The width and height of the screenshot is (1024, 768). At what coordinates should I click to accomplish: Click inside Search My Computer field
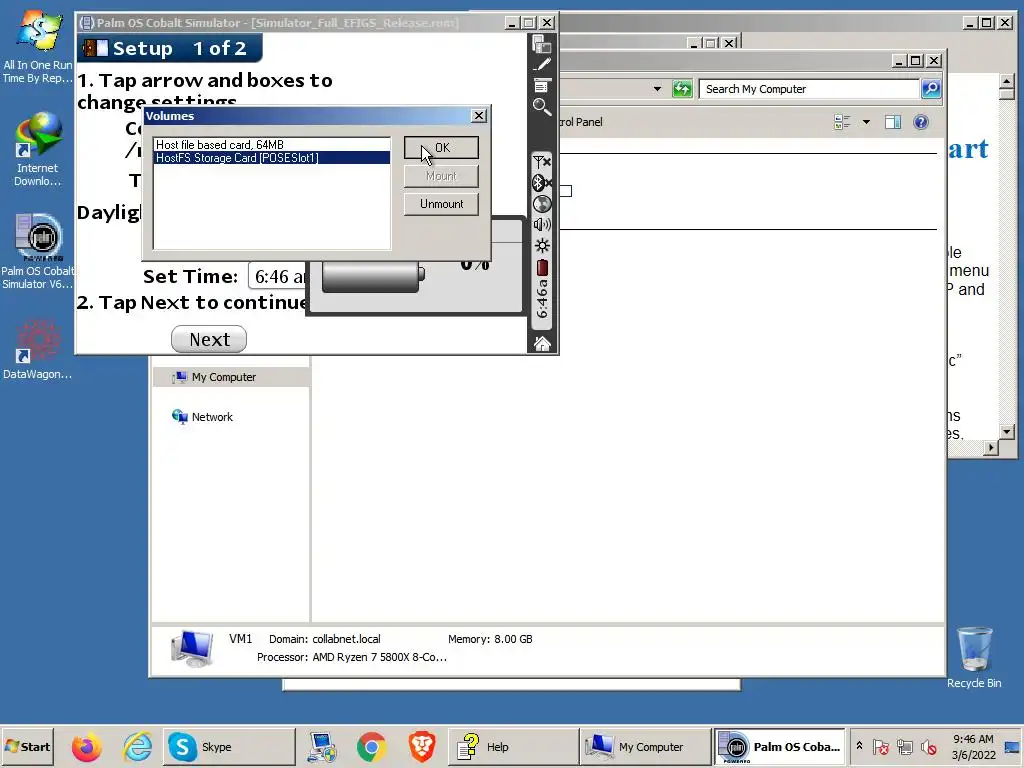pos(808,89)
